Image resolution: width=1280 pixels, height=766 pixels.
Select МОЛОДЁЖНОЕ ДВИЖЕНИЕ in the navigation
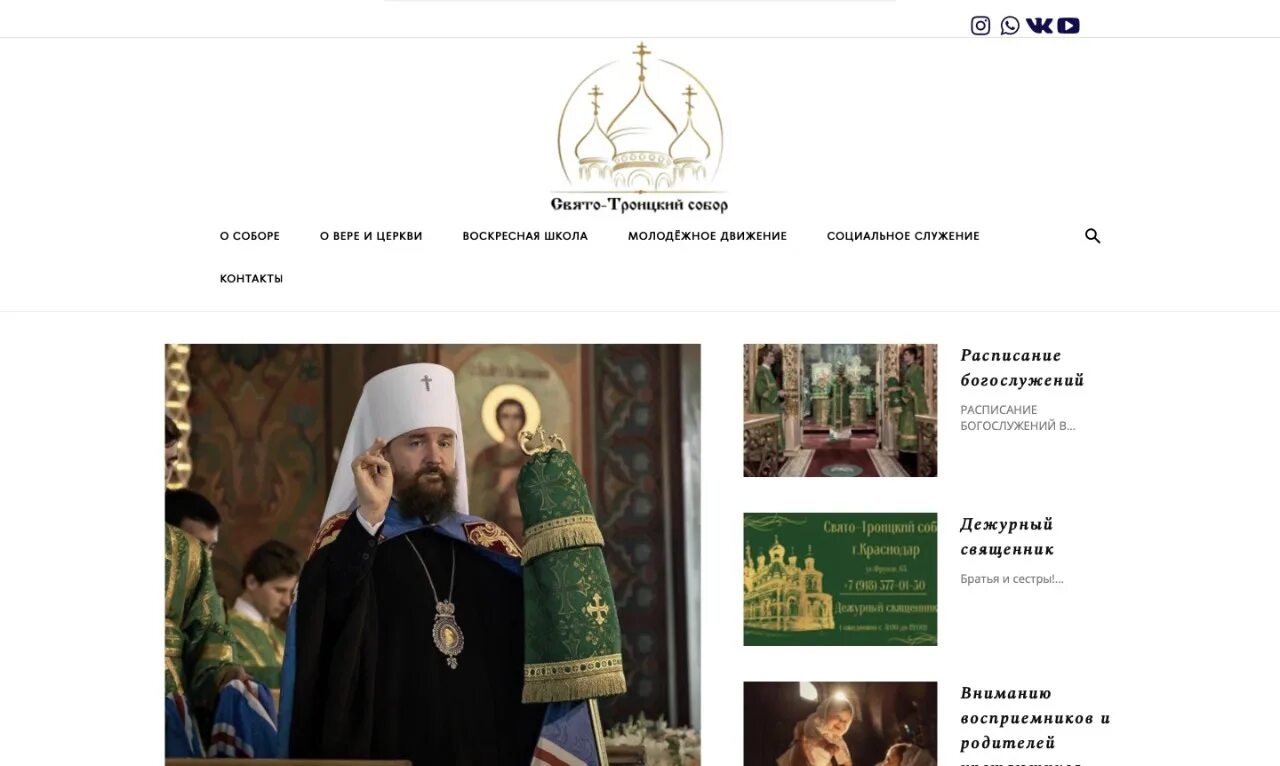tap(707, 236)
